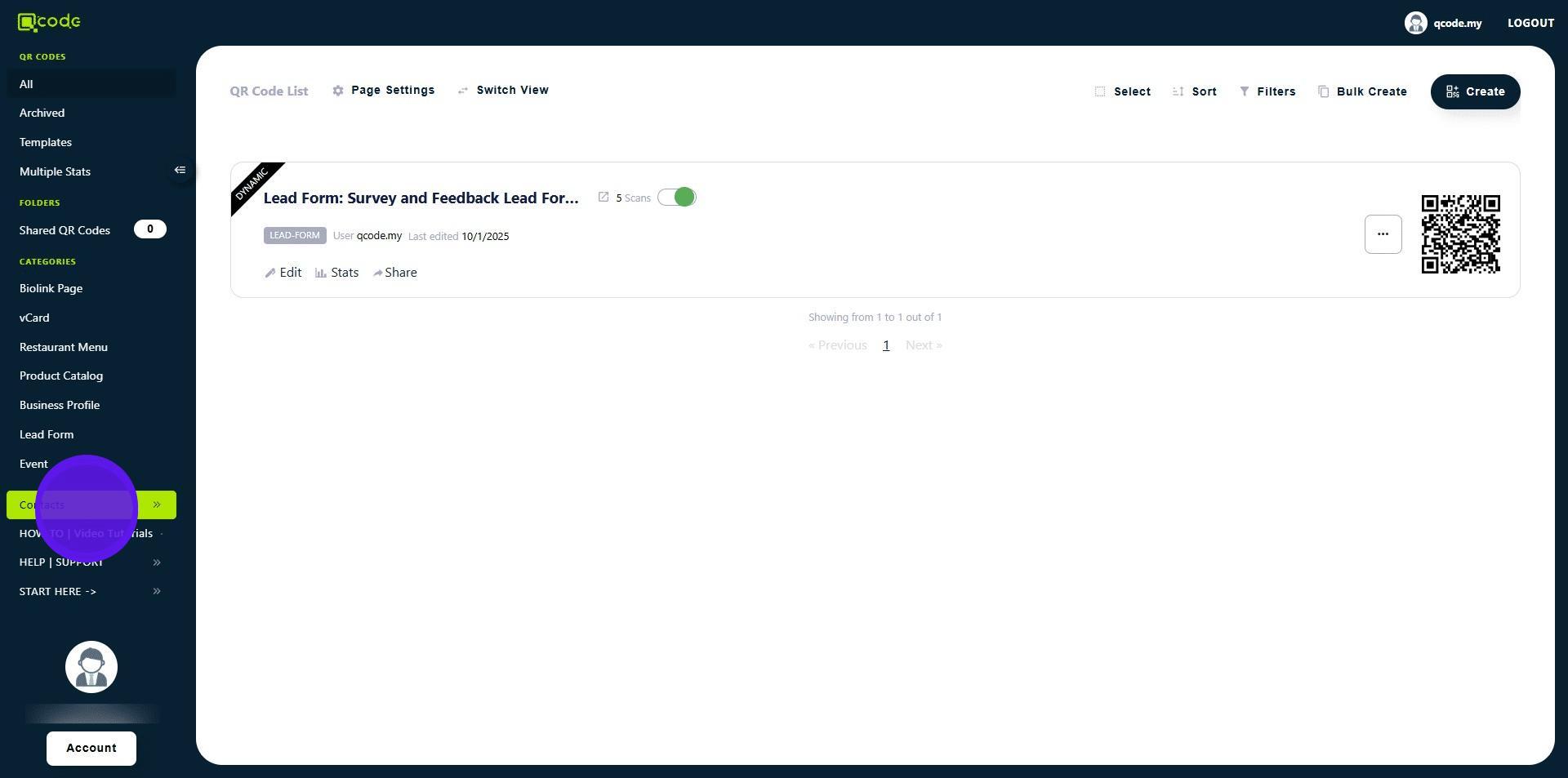Click the Create button
The width and height of the screenshot is (1568, 778).
[1475, 91]
